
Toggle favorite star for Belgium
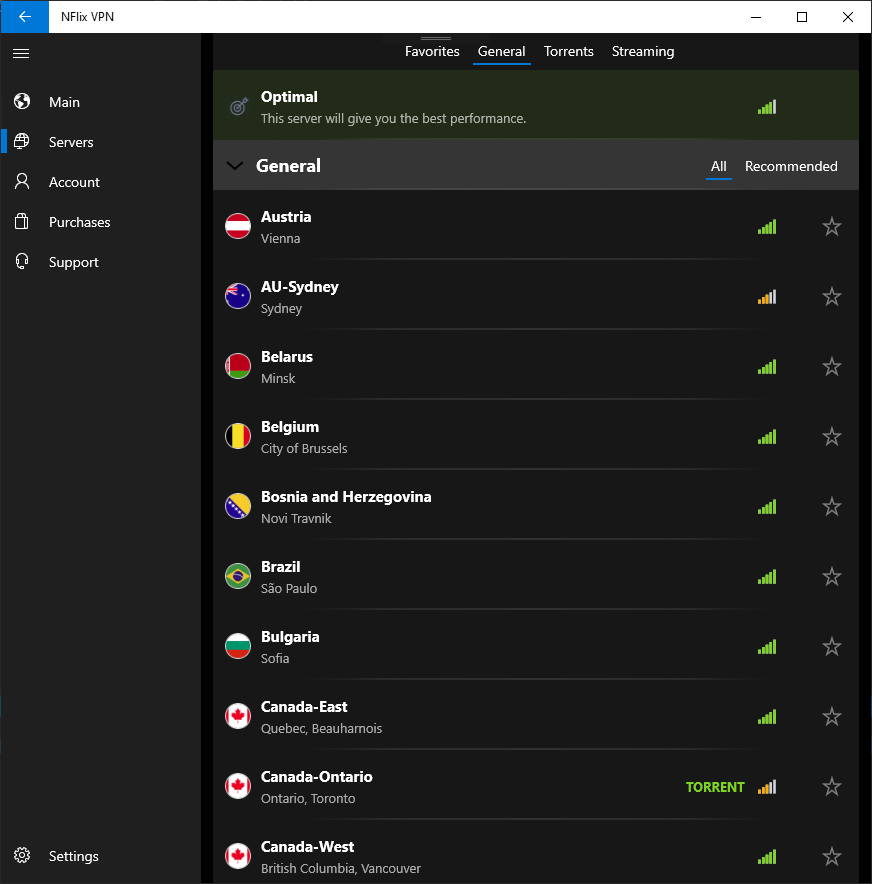[831, 437]
